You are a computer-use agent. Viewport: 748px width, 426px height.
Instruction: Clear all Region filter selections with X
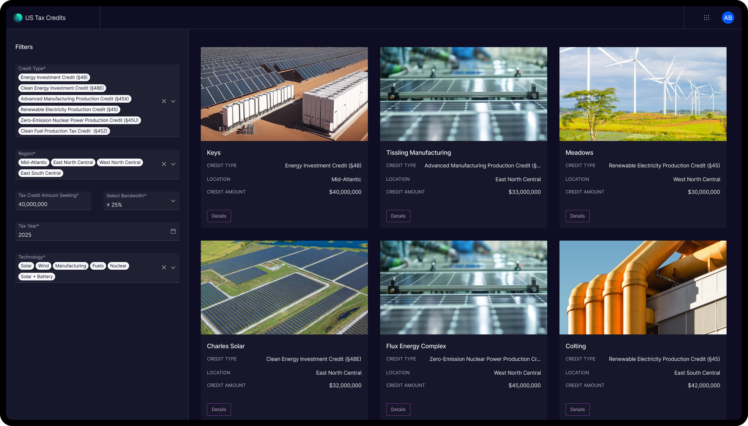[x=164, y=163]
